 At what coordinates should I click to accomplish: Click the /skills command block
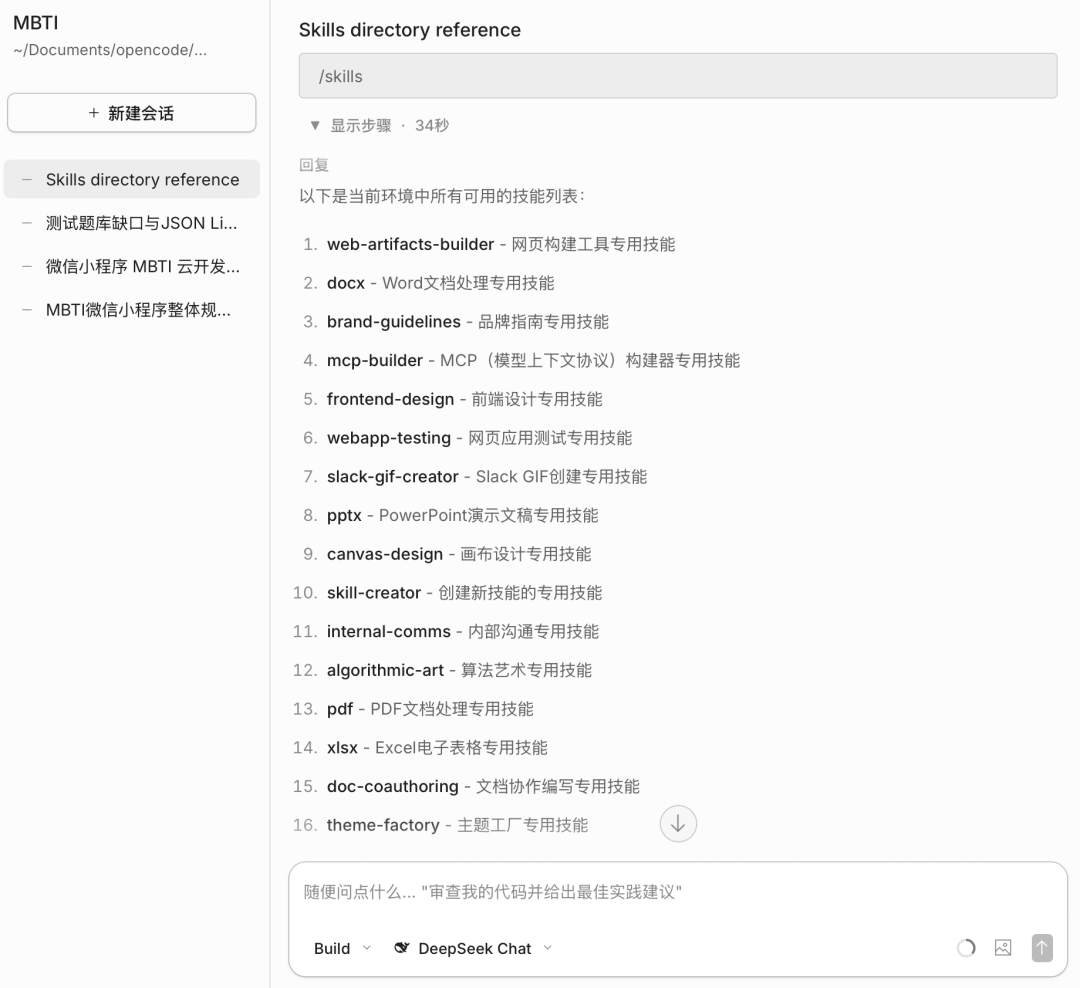[678, 75]
